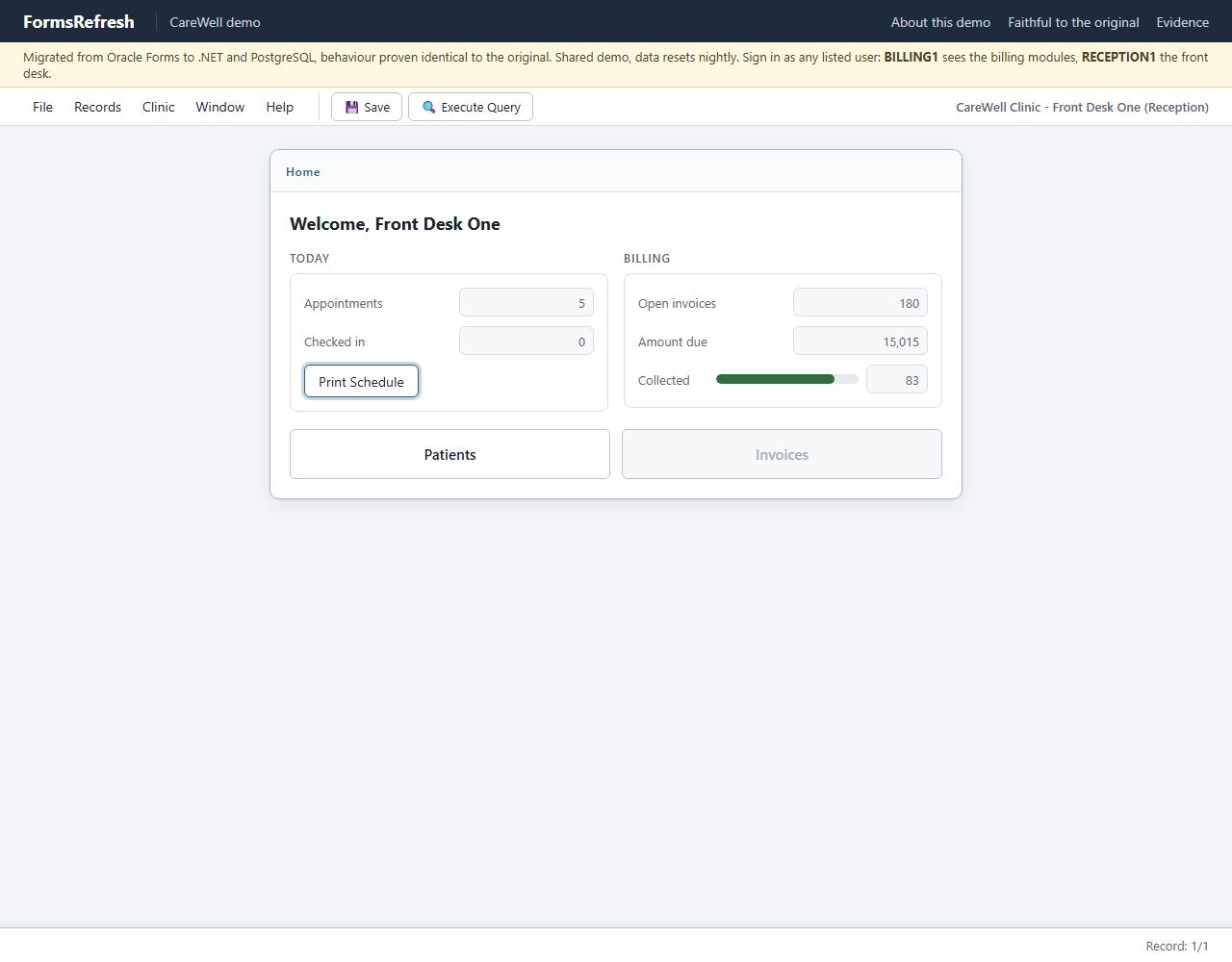Image resolution: width=1232 pixels, height=962 pixels.
Task: Select the Home tab header
Action: point(303,172)
